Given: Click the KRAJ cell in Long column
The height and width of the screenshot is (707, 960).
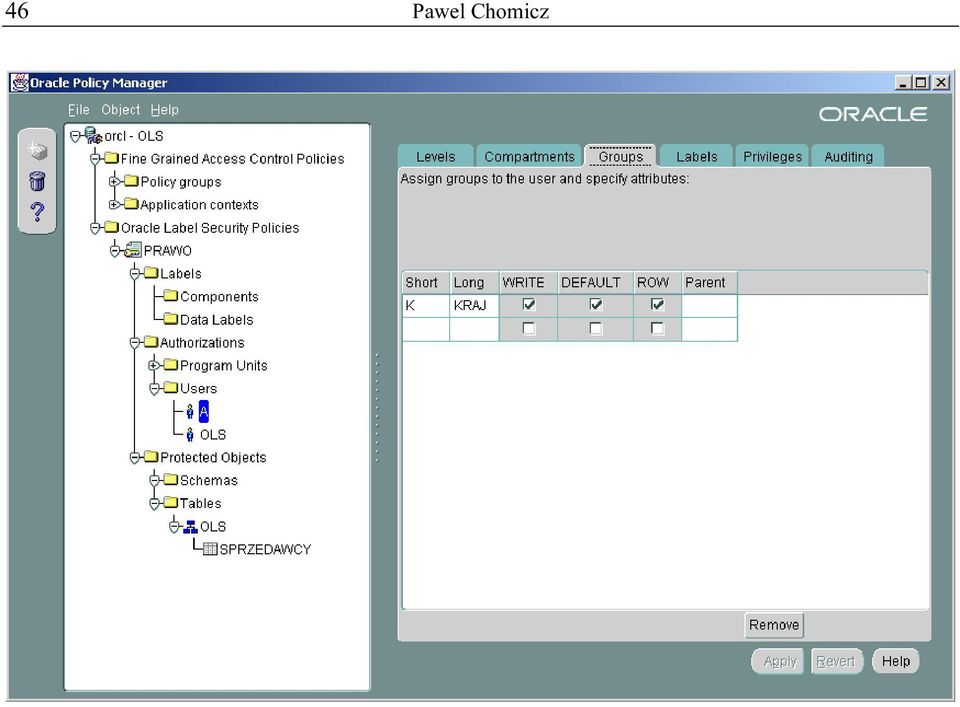Looking at the screenshot, I should (474, 305).
